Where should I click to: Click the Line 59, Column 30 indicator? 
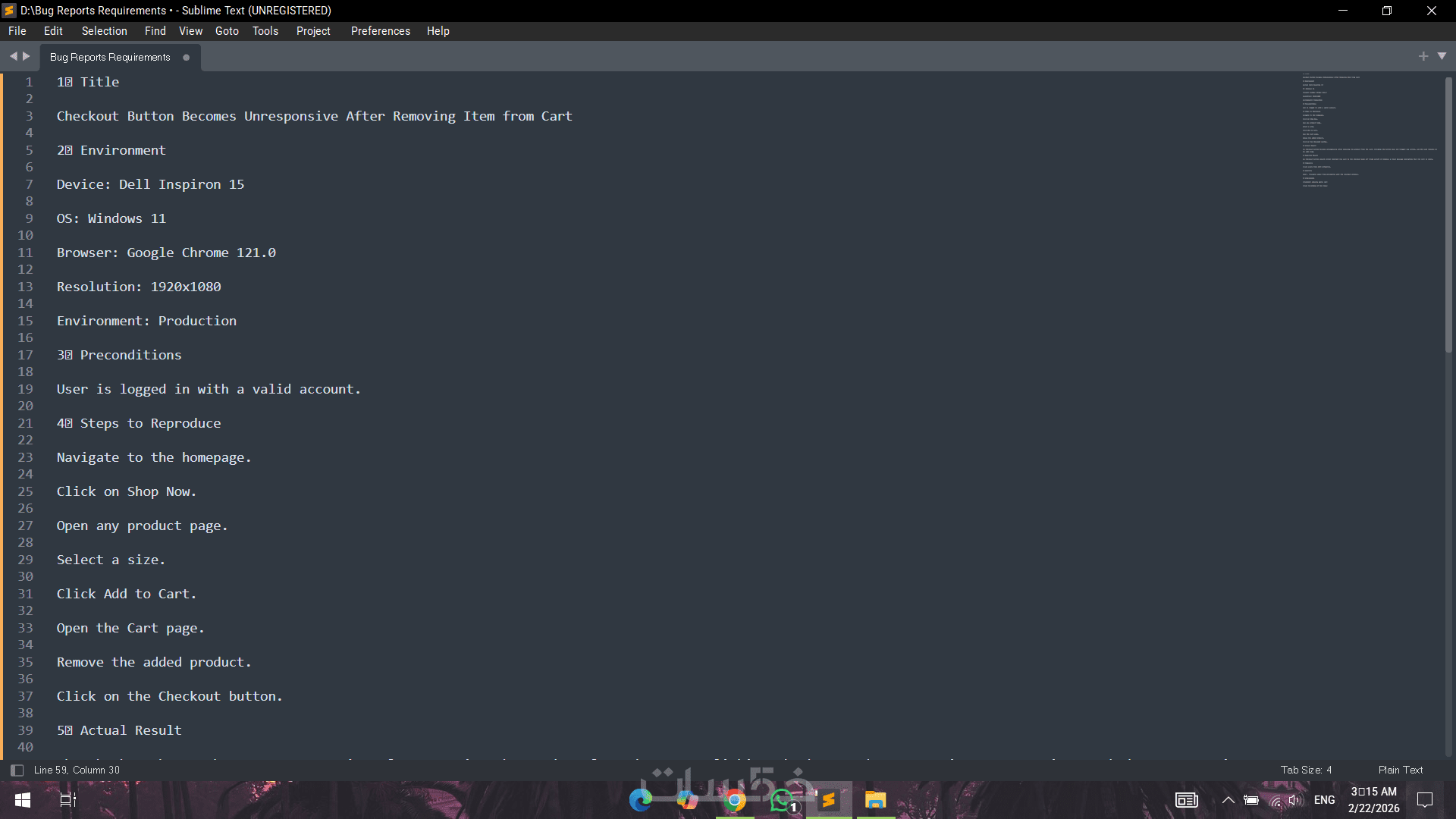77,770
